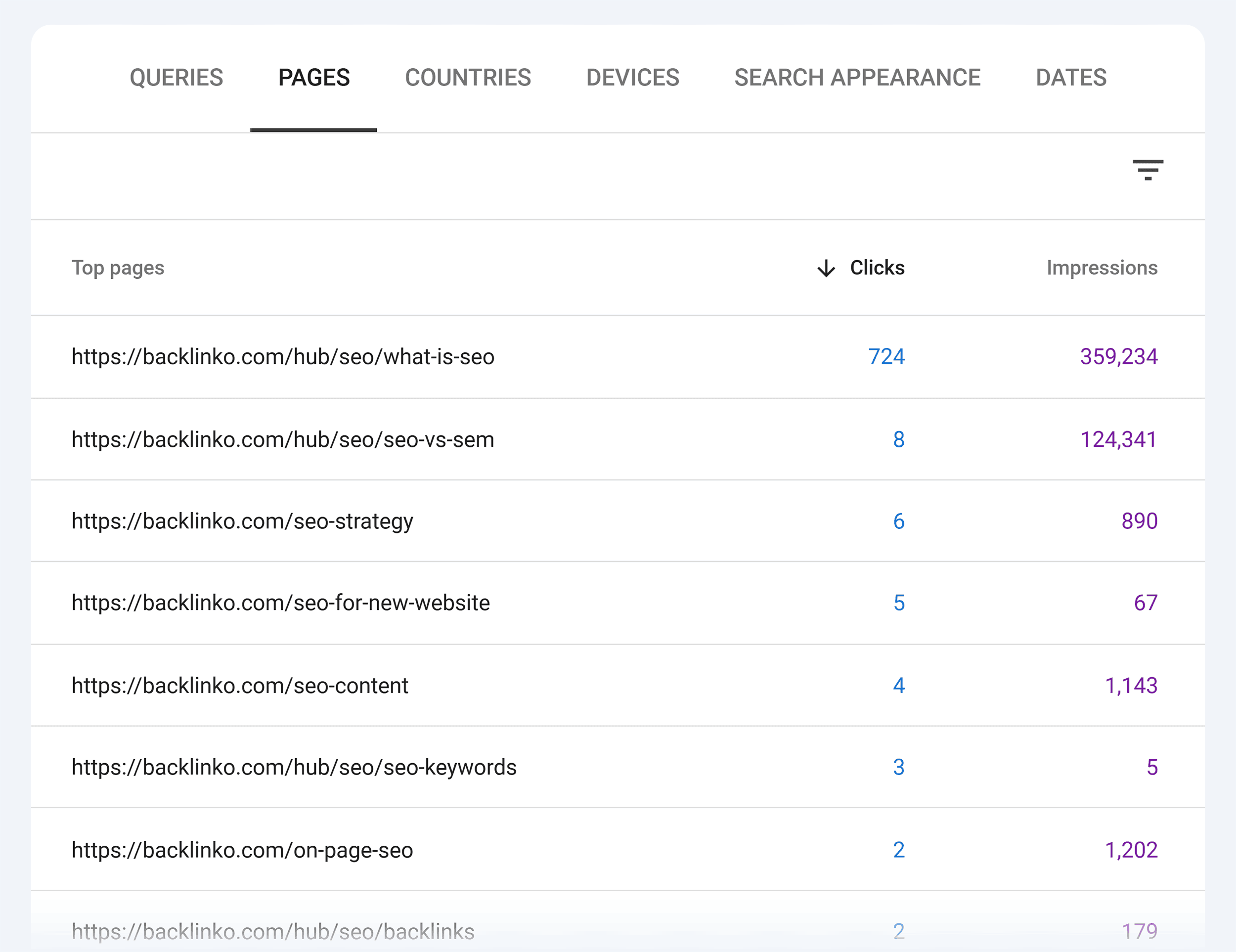Click the Top pages column header

point(118,268)
